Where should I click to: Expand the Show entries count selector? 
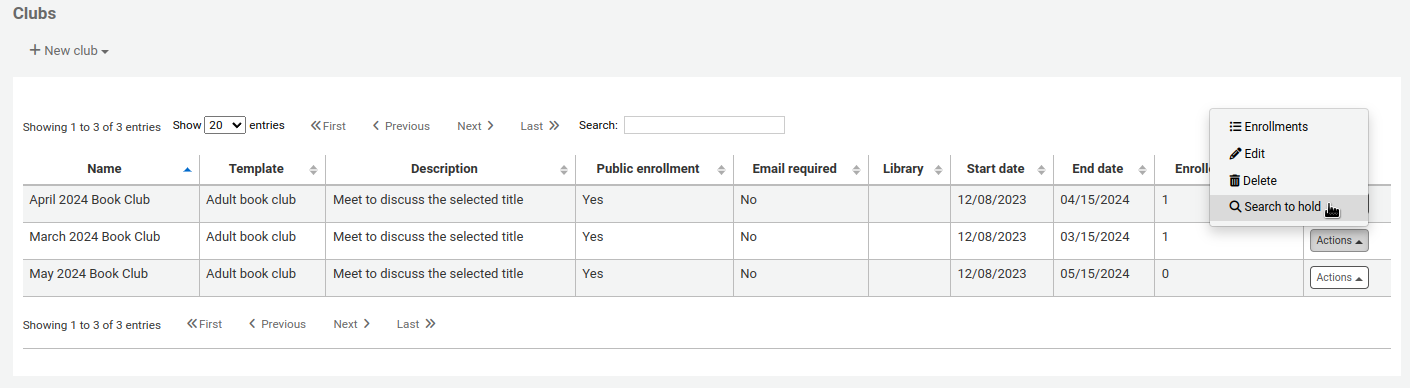[x=225, y=125]
